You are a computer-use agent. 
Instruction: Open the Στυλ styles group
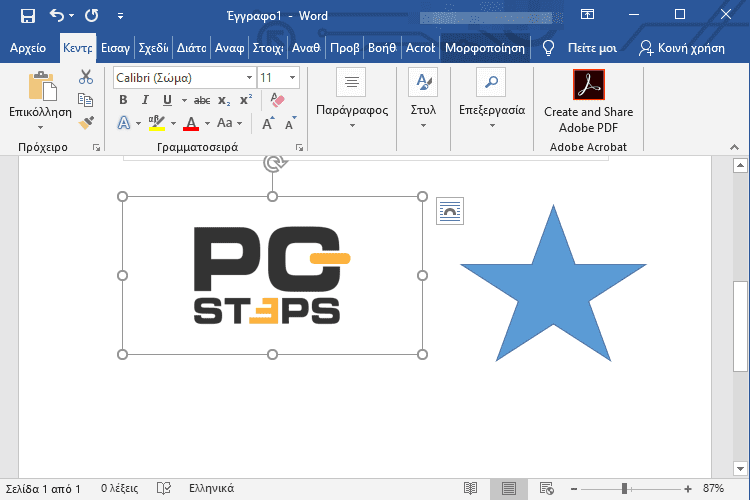click(423, 99)
